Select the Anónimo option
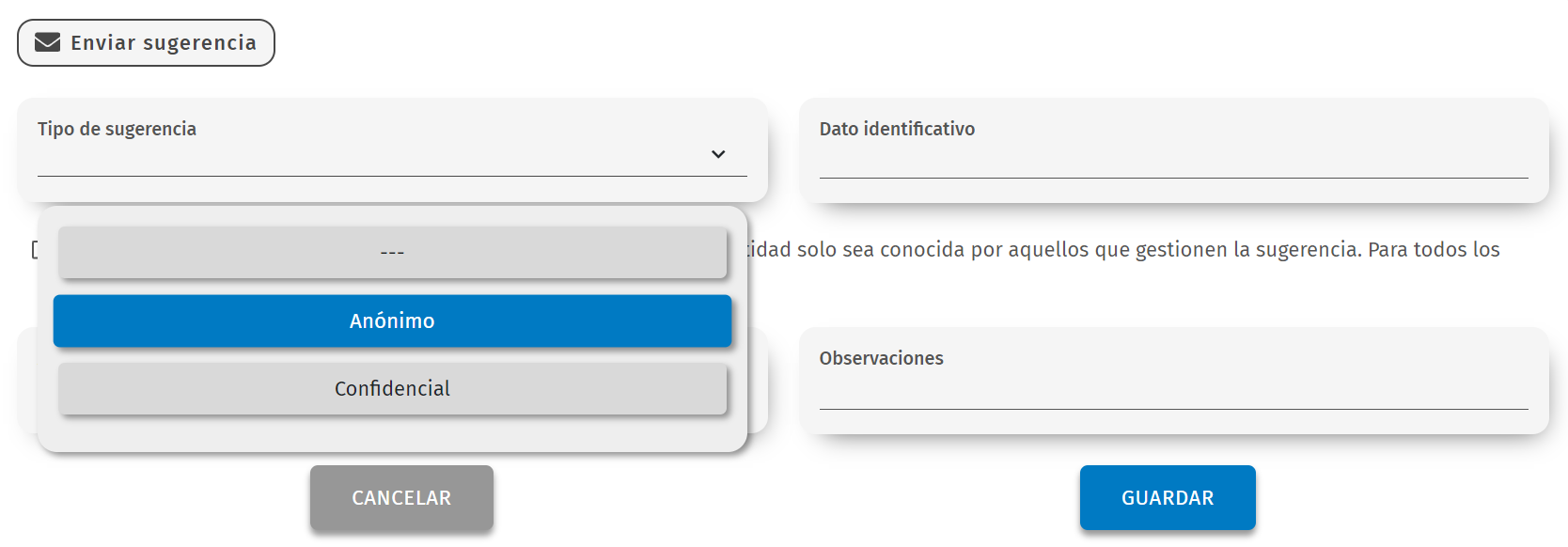The width and height of the screenshot is (1568, 547). (x=392, y=320)
